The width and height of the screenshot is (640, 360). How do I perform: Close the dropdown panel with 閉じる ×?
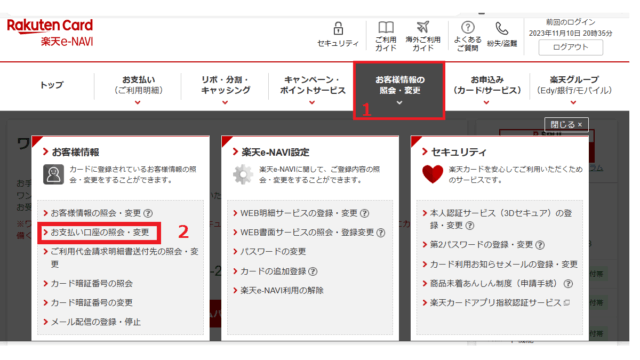click(566, 124)
